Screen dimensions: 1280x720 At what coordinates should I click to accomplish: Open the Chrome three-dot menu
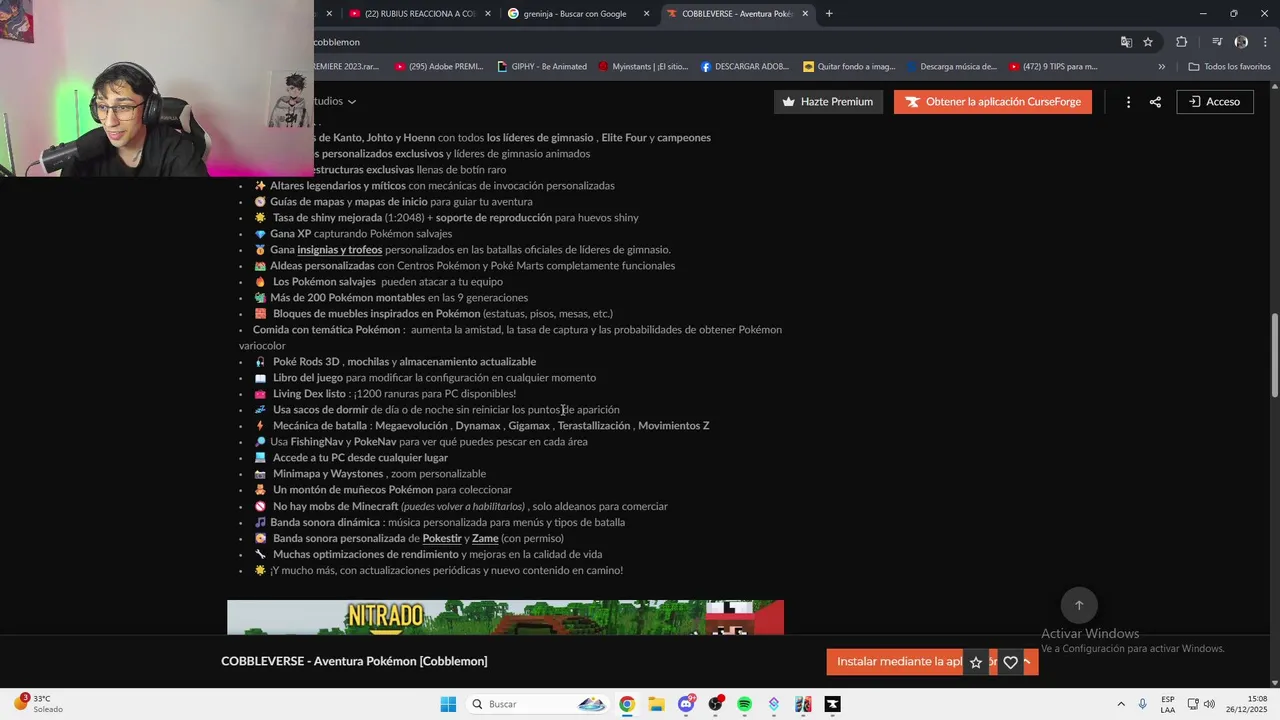pyautogui.click(x=1266, y=42)
